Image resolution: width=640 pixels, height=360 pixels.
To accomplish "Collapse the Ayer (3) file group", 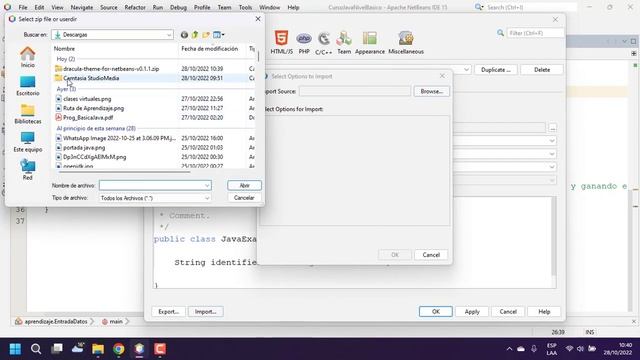I will pos(66,89).
